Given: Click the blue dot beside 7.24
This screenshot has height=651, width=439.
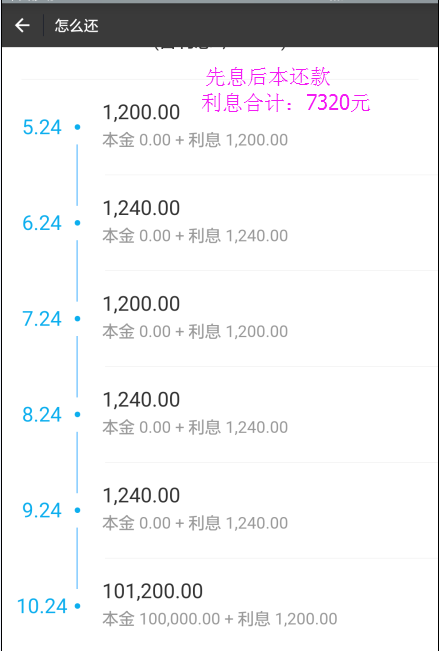Looking at the screenshot, I should pyautogui.click(x=77, y=319).
